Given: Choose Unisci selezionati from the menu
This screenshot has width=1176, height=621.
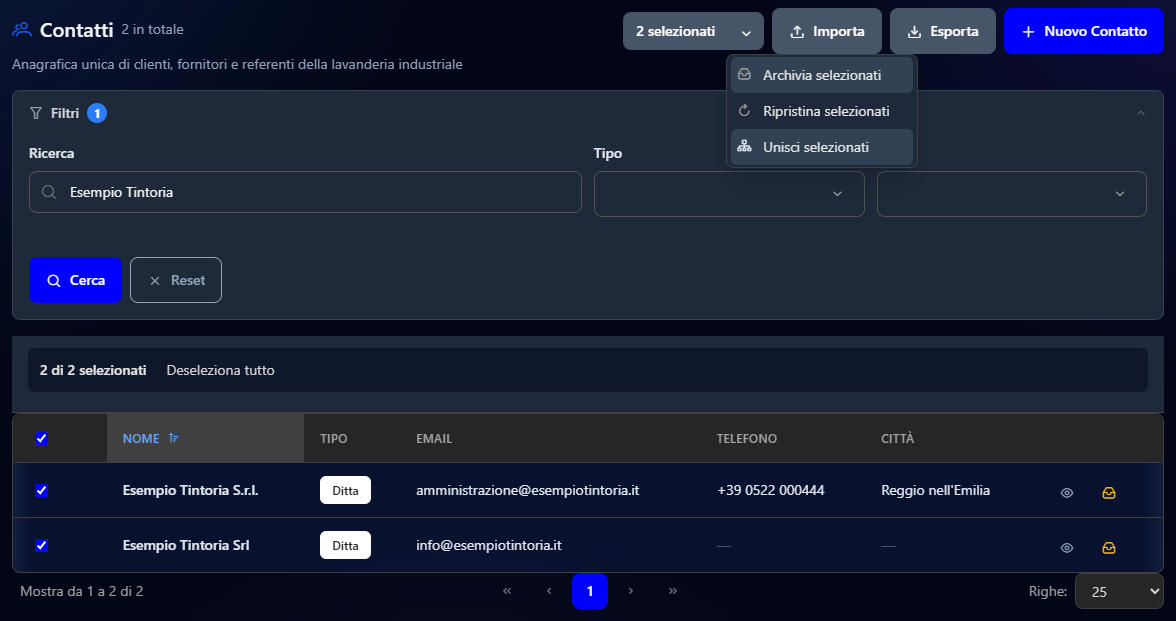Looking at the screenshot, I should pos(822,147).
